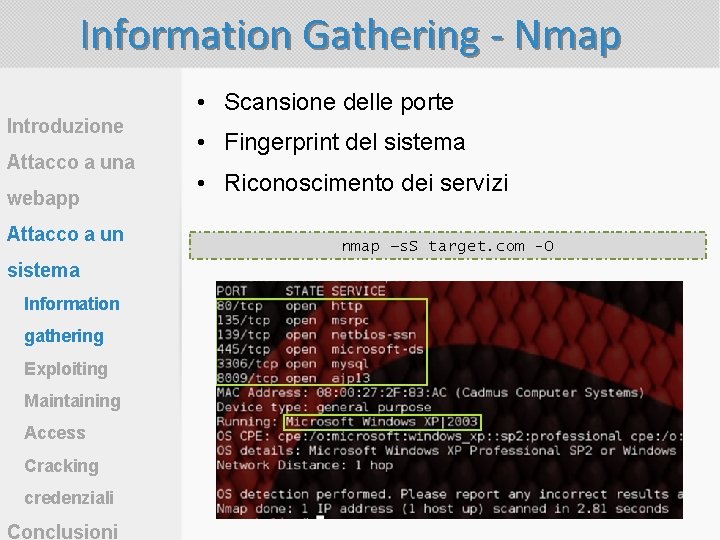Select the slide title Information Gathering - Nmap
The height and width of the screenshot is (540, 720).
pyautogui.click(x=351, y=37)
